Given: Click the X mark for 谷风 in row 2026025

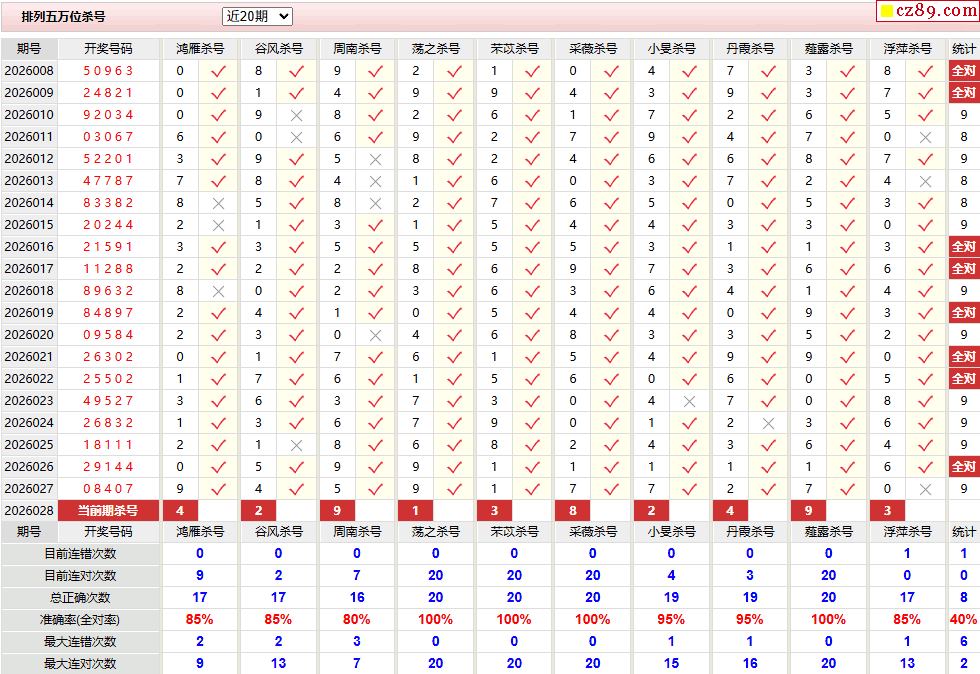Looking at the screenshot, I should click(x=296, y=445).
